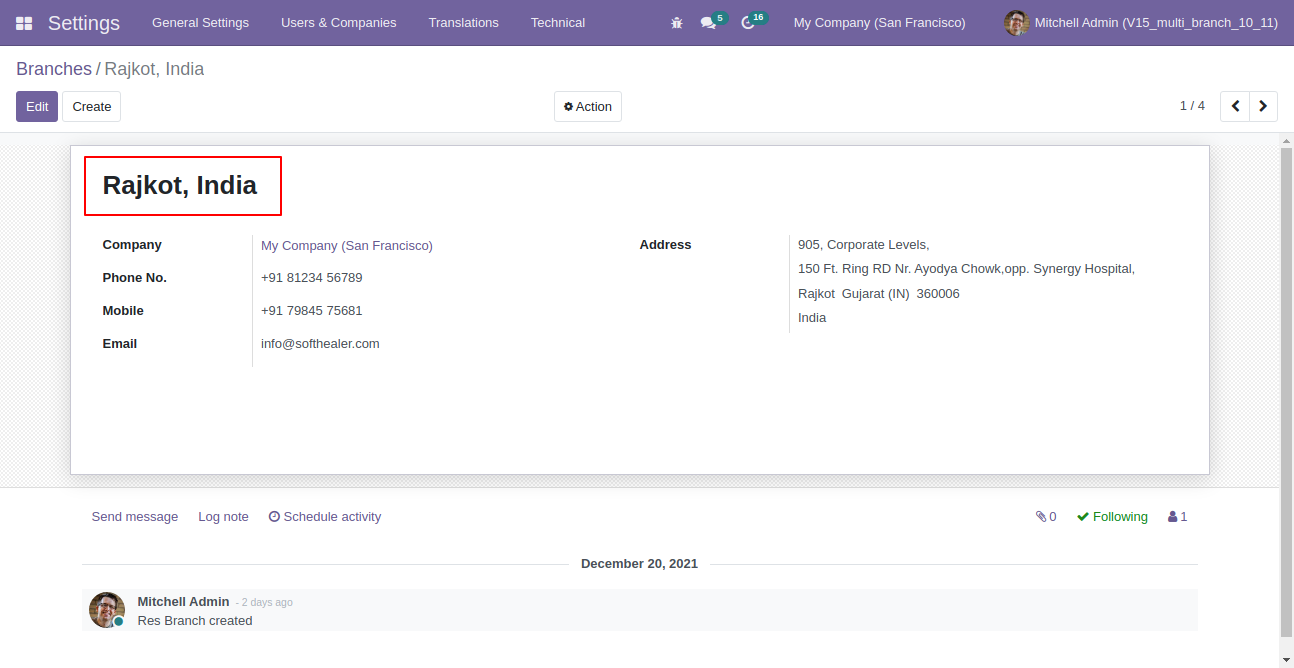Open My Company (San Francisco) company link
This screenshot has width=1294, height=668.
click(347, 245)
